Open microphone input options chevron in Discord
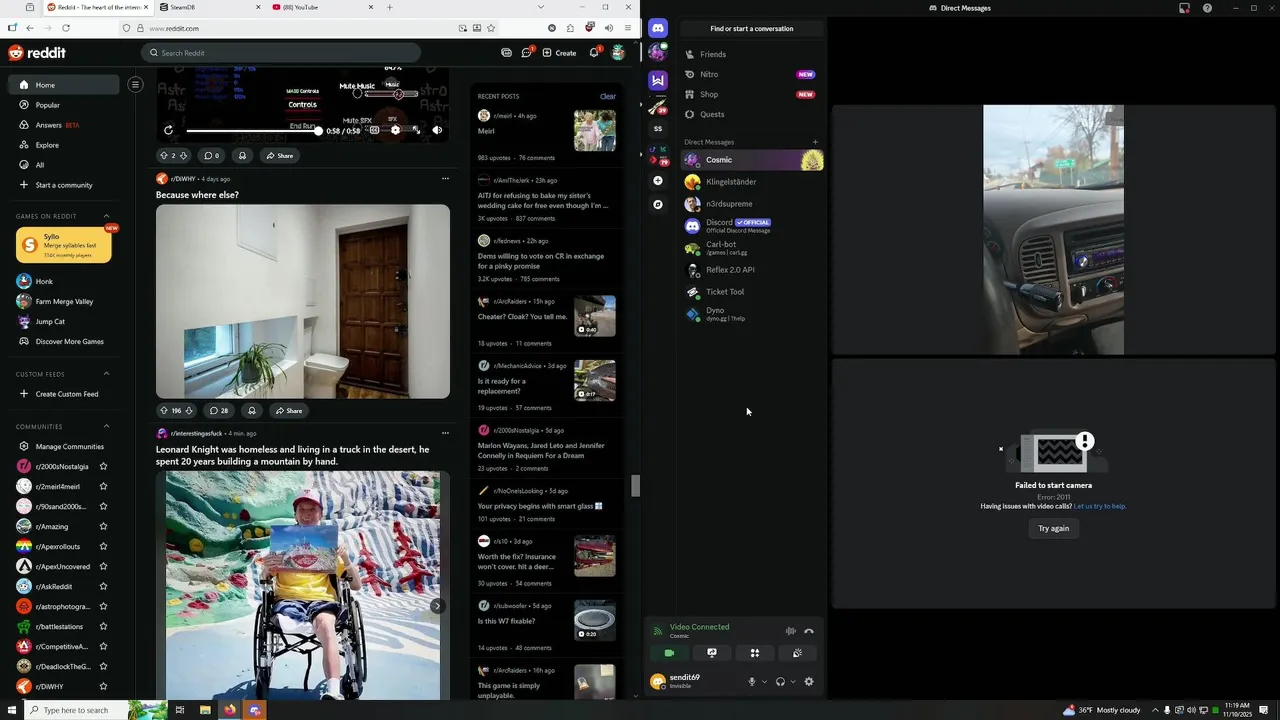Image resolution: width=1280 pixels, height=720 pixels. click(x=764, y=682)
